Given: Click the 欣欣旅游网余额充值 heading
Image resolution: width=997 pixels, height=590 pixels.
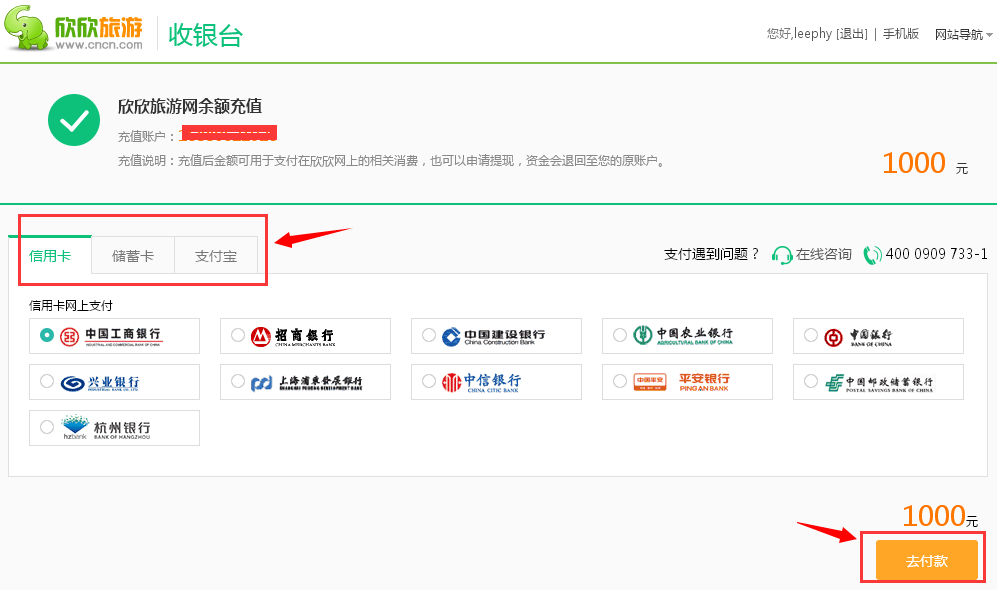Looking at the screenshot, I should tap(189, 106).
